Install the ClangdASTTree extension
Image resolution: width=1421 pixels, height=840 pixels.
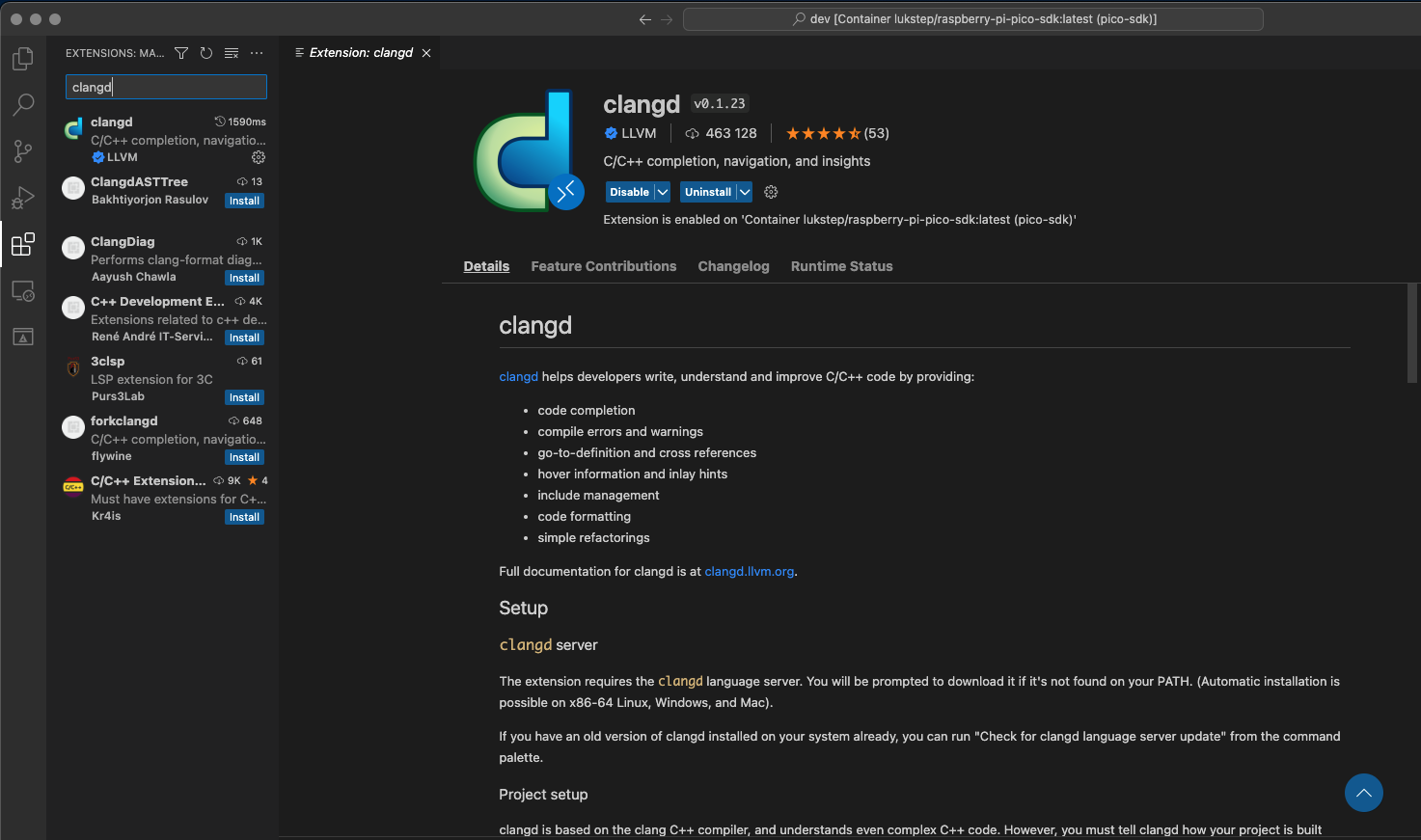tap(244, 201)
